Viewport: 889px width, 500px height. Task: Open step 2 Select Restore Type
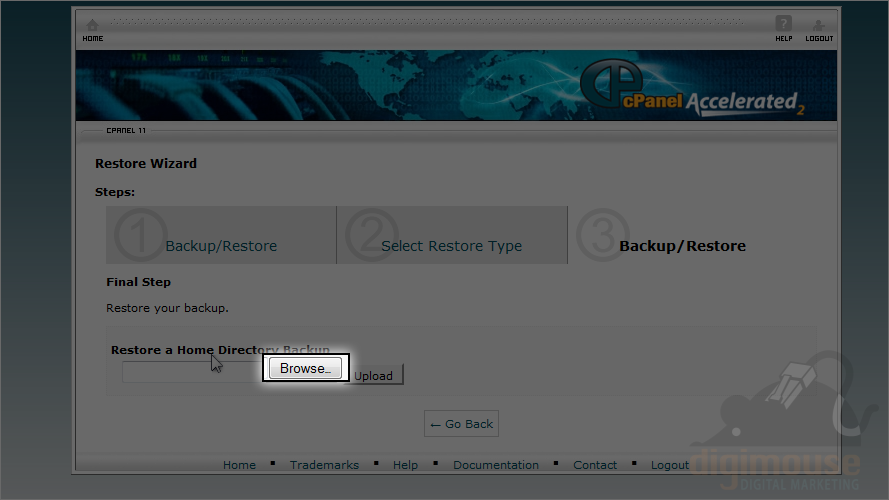point(451,246)
